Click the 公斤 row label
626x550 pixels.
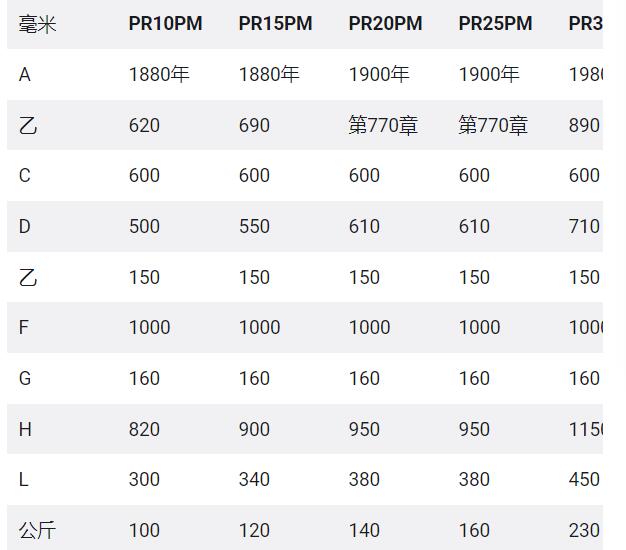(37, 530)
